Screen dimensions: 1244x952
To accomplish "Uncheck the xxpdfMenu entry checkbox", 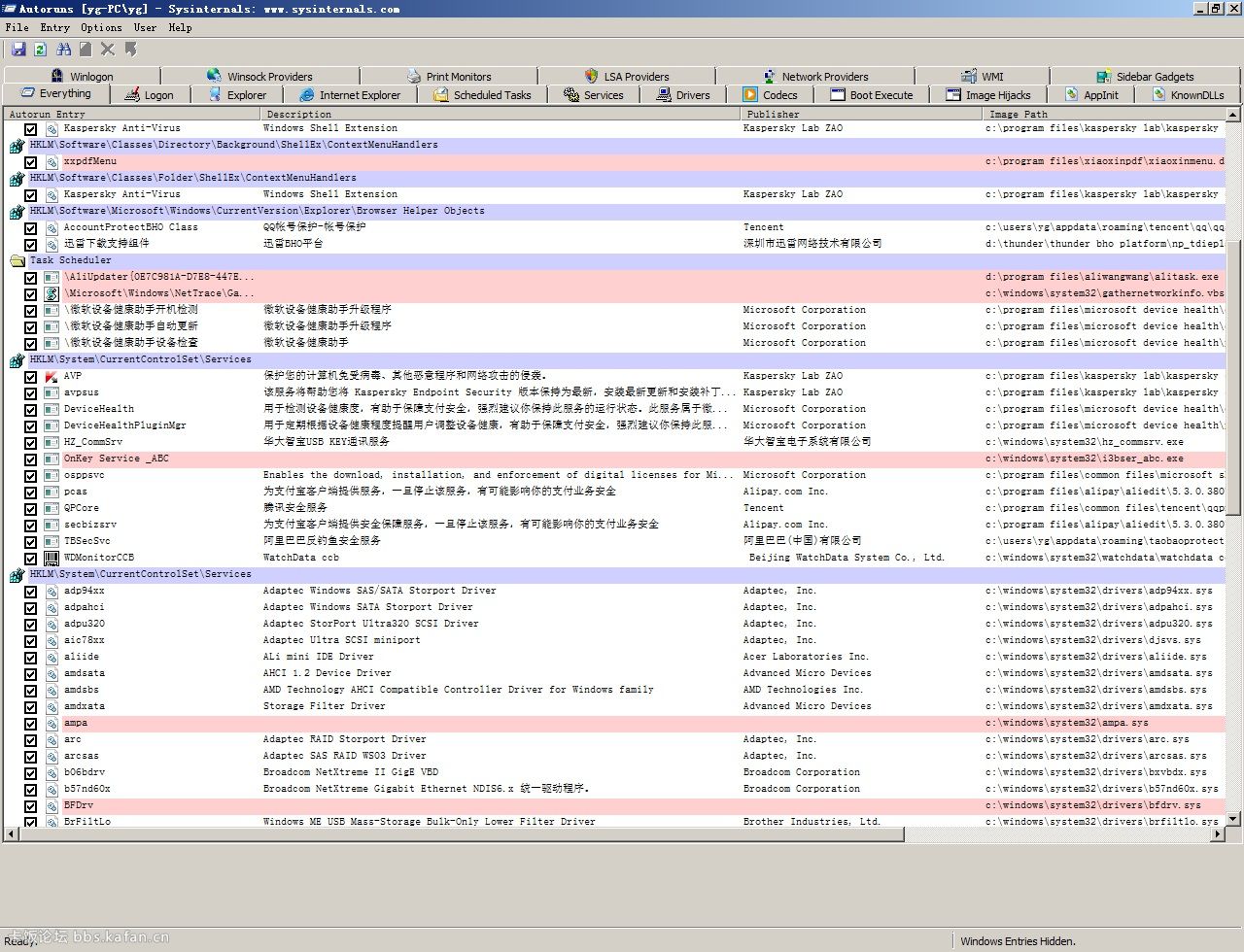I will 31,162.
